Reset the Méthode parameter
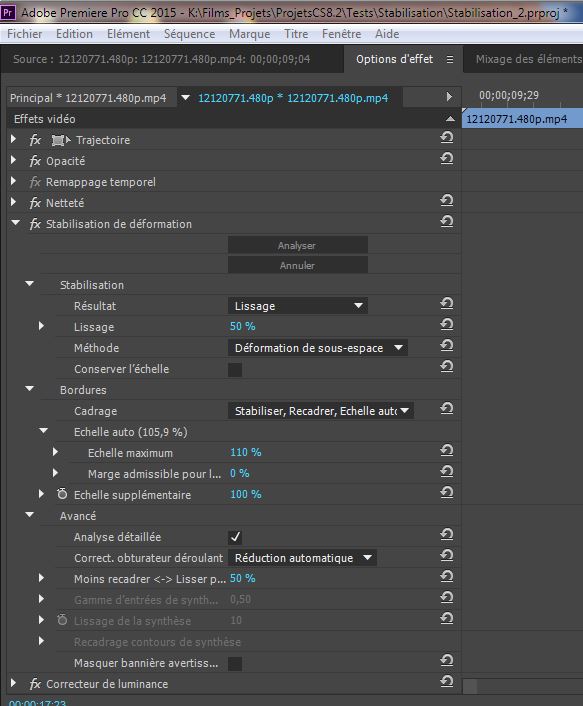583x706 pixels. tap(447, 345)
